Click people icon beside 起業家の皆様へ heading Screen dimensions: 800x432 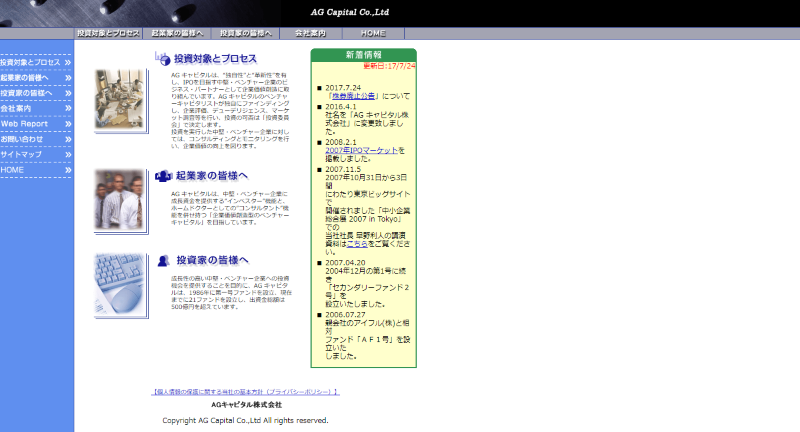[163, 176]
